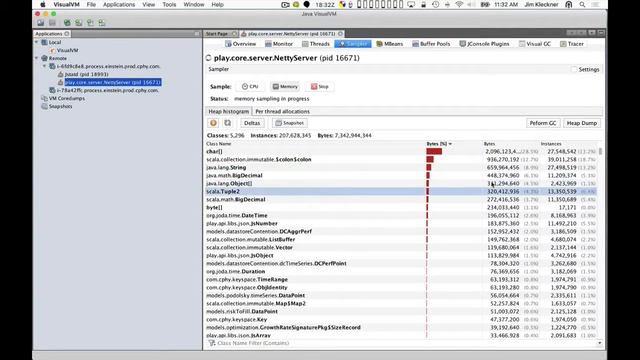Click the Monitor tab icon
The height and width of the screenshot is (360, 640).
[268, 44]
